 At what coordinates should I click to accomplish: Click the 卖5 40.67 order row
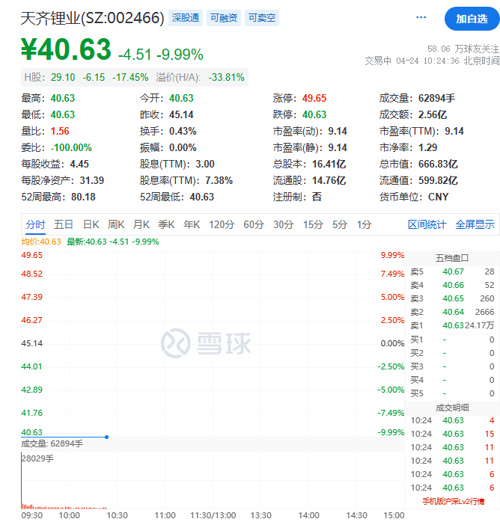[452, 272]
